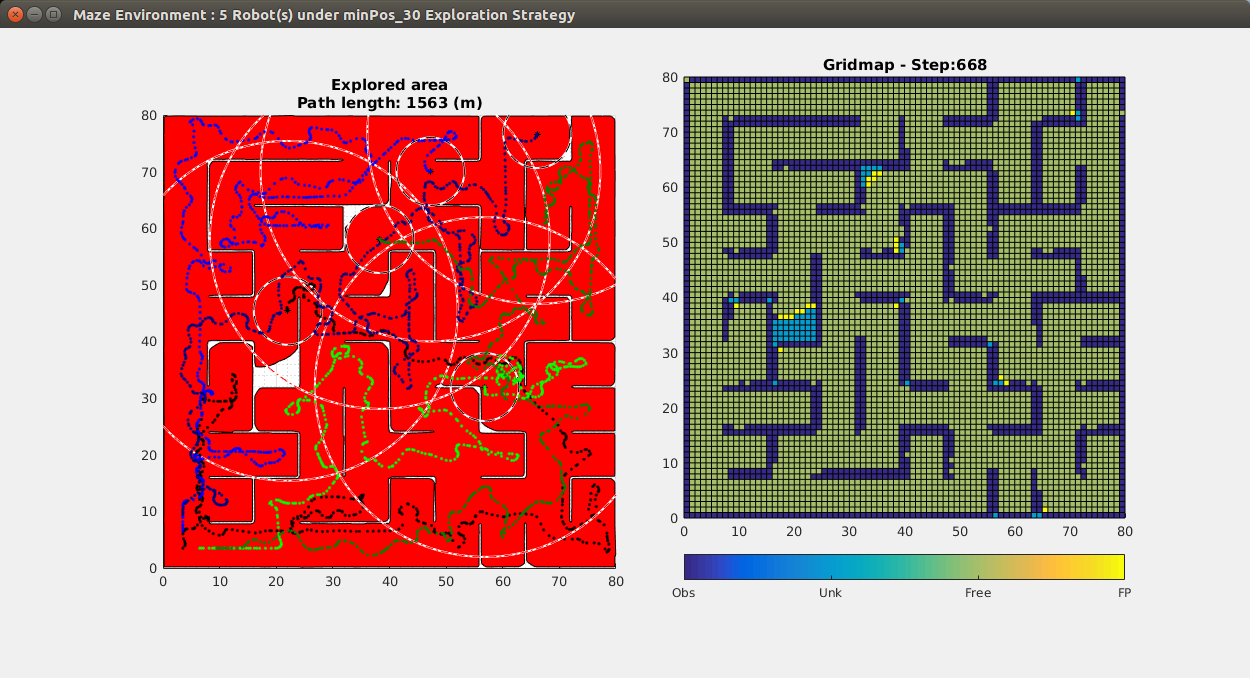Click x-axis tick label 40 on Explored area
This screenshot has height=678, width=1250.
[x=389, y=581]
